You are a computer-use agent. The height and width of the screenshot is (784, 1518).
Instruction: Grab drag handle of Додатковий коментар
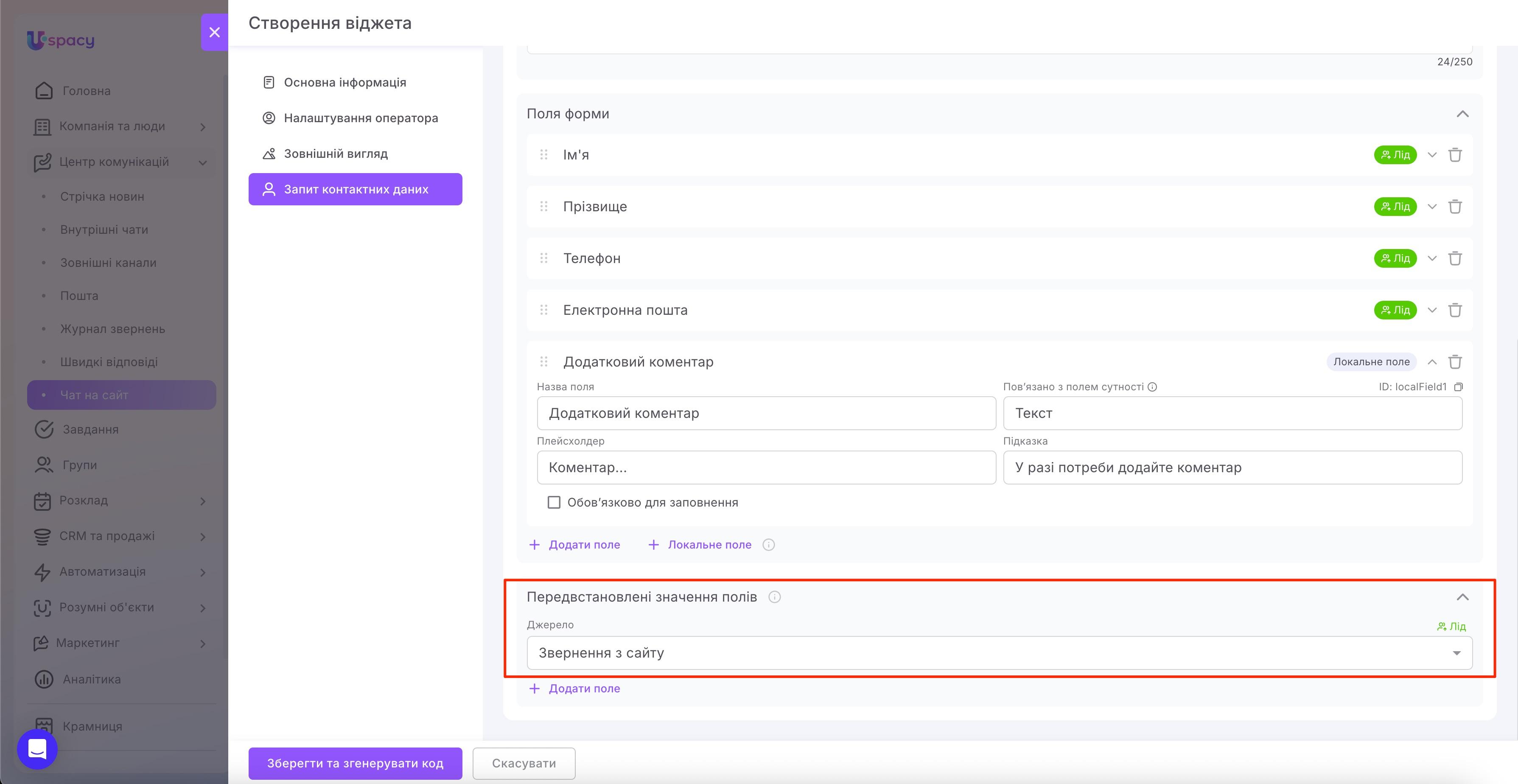pos(544,361)
